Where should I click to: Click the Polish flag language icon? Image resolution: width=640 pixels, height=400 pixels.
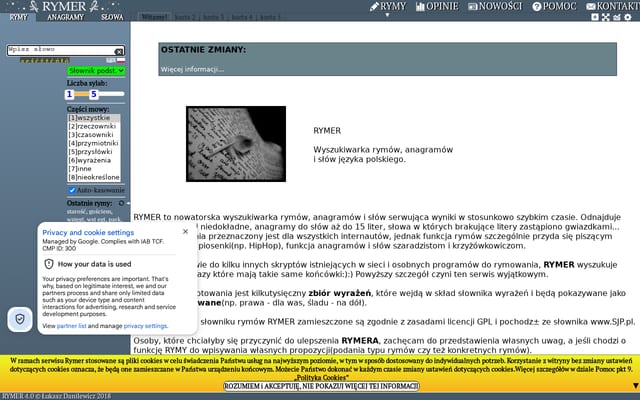point(121,60)
